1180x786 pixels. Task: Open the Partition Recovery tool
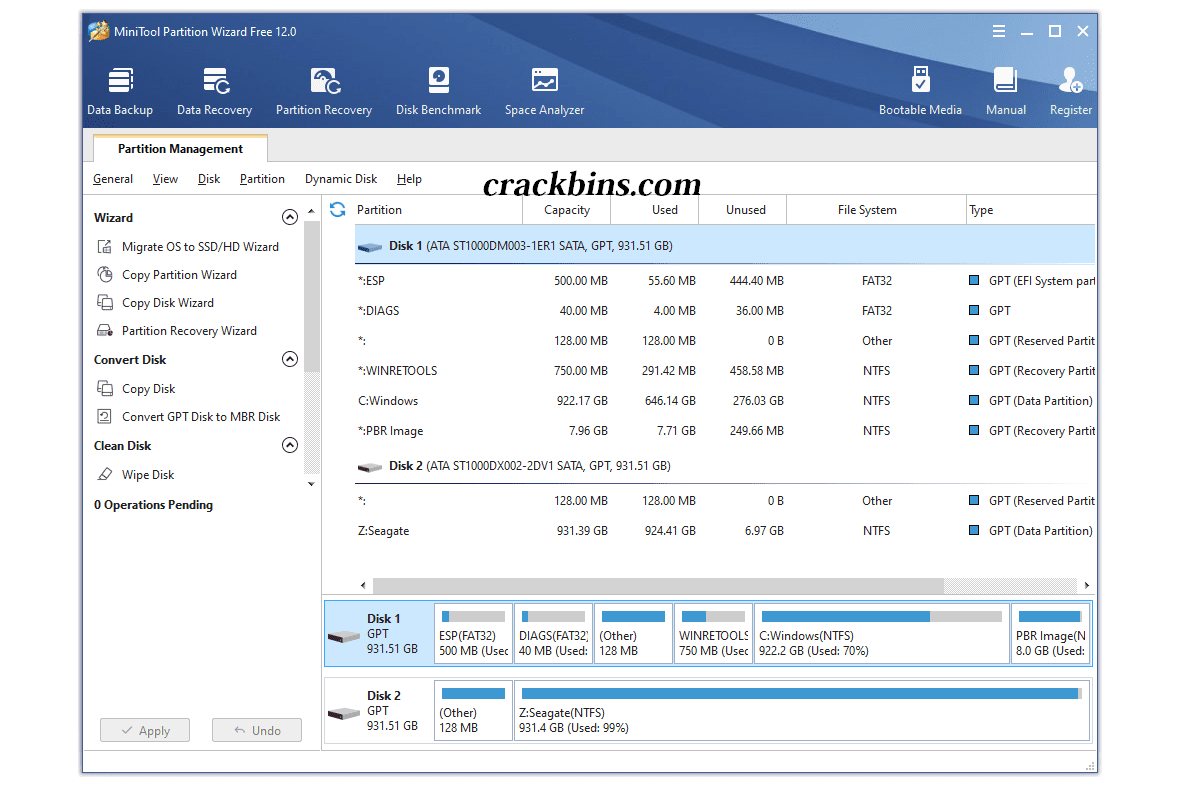tap(324, 90)
